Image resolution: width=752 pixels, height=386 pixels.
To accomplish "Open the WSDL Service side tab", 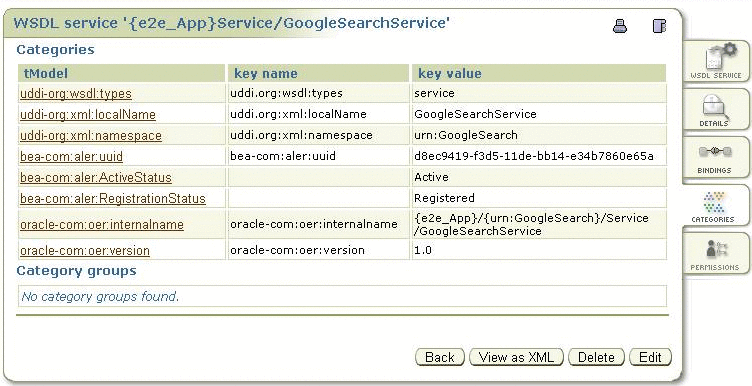I will point(716,61).
